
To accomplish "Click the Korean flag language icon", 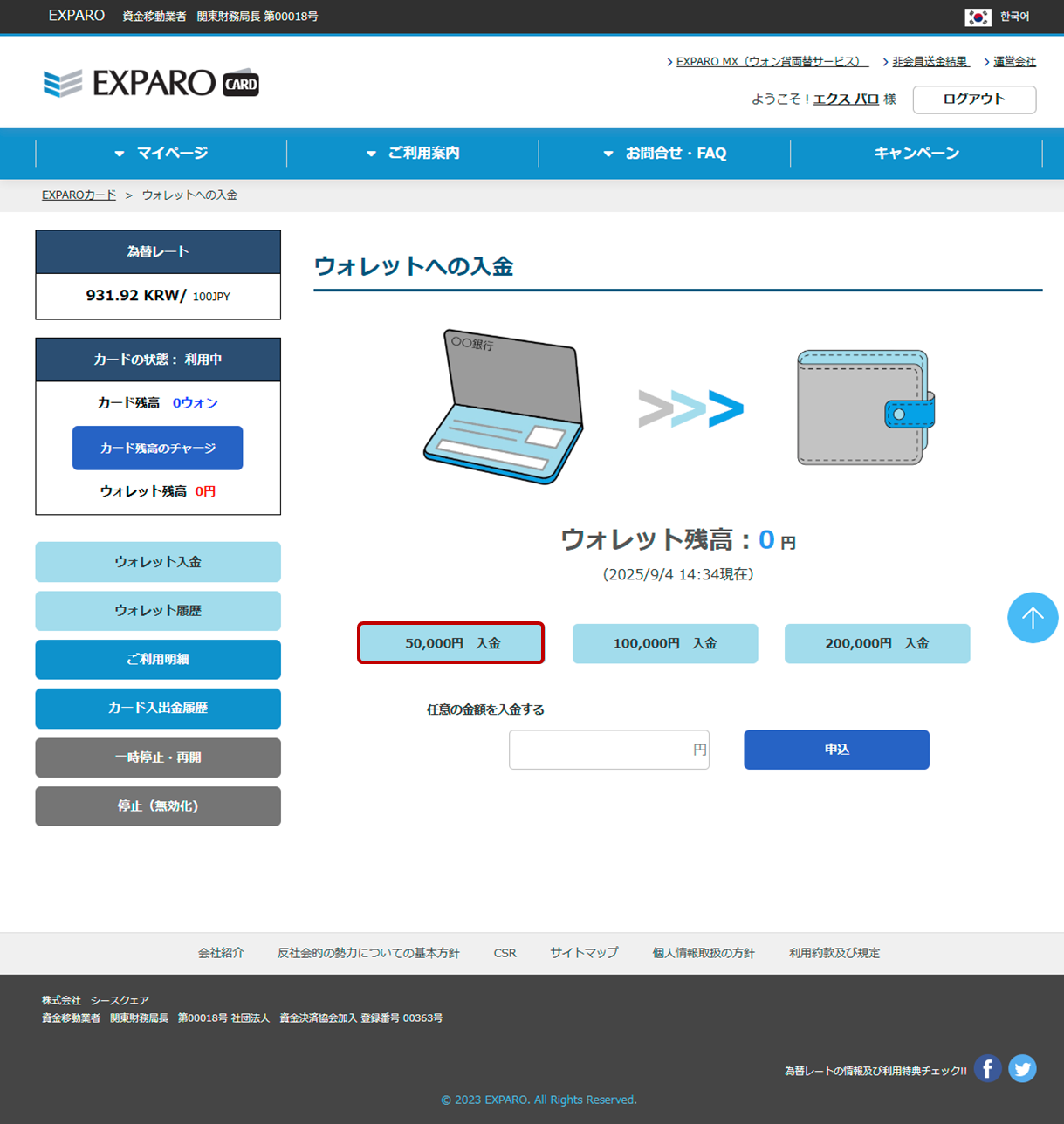I will (978, 17).
